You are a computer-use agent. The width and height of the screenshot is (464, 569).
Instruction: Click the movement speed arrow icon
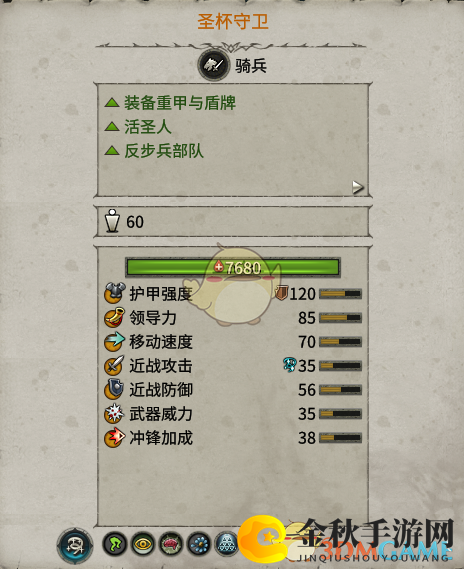coord(114,341)
